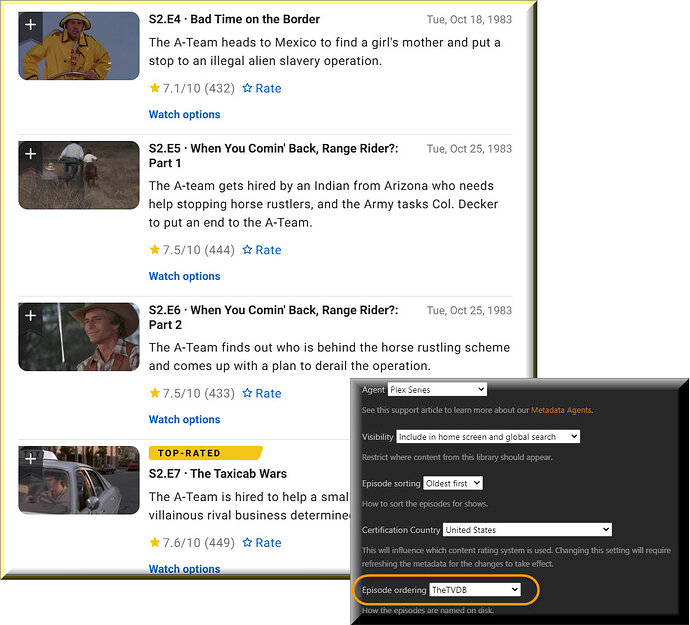The height and width of the screenshot is (625, 690).
Task: Click the 7.6/10 (449) rating
Action: [192, 543]
